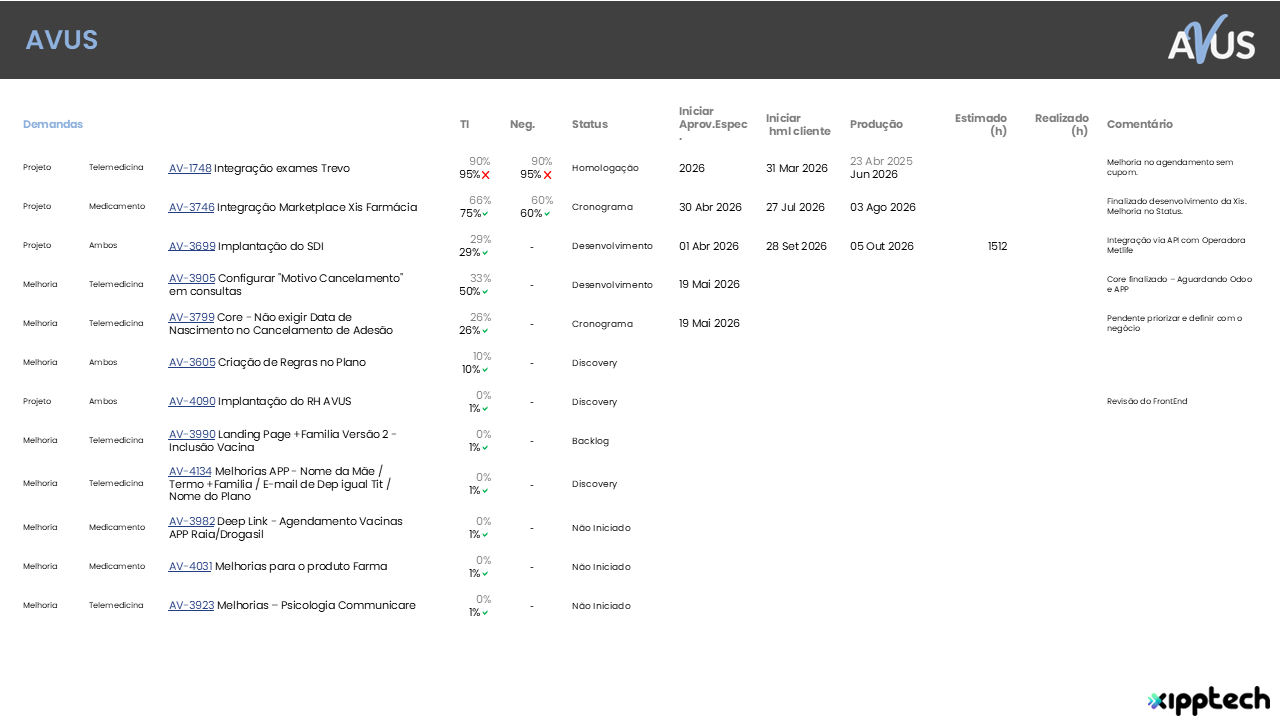Click the red X beside TI 95% for AV-1748
The height and width of the screenshot is (720, 1280).
pyautogui.click(x=486, y=175)
